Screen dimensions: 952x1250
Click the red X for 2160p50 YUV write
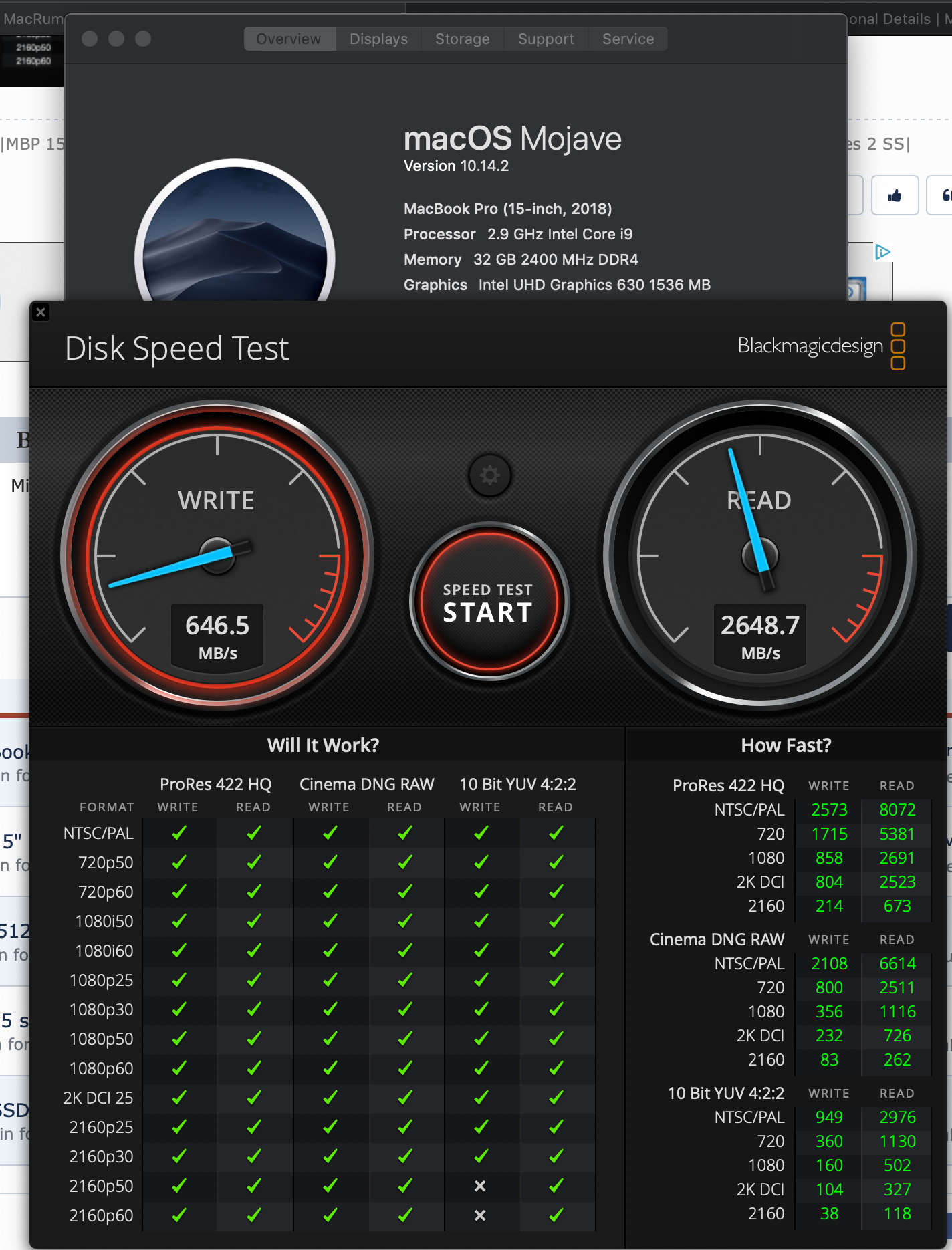(480, 1186)
